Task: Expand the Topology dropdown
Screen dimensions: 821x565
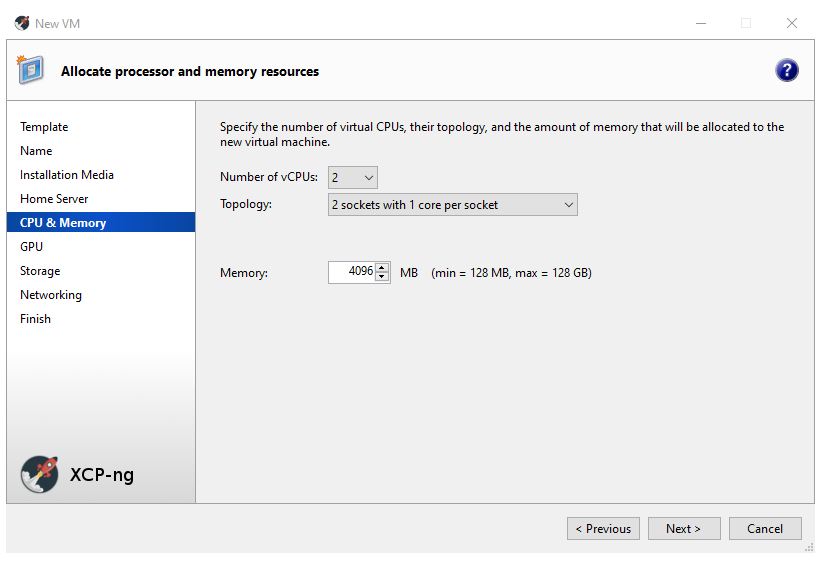Action: pyautogui.click(x=453, y=205)
